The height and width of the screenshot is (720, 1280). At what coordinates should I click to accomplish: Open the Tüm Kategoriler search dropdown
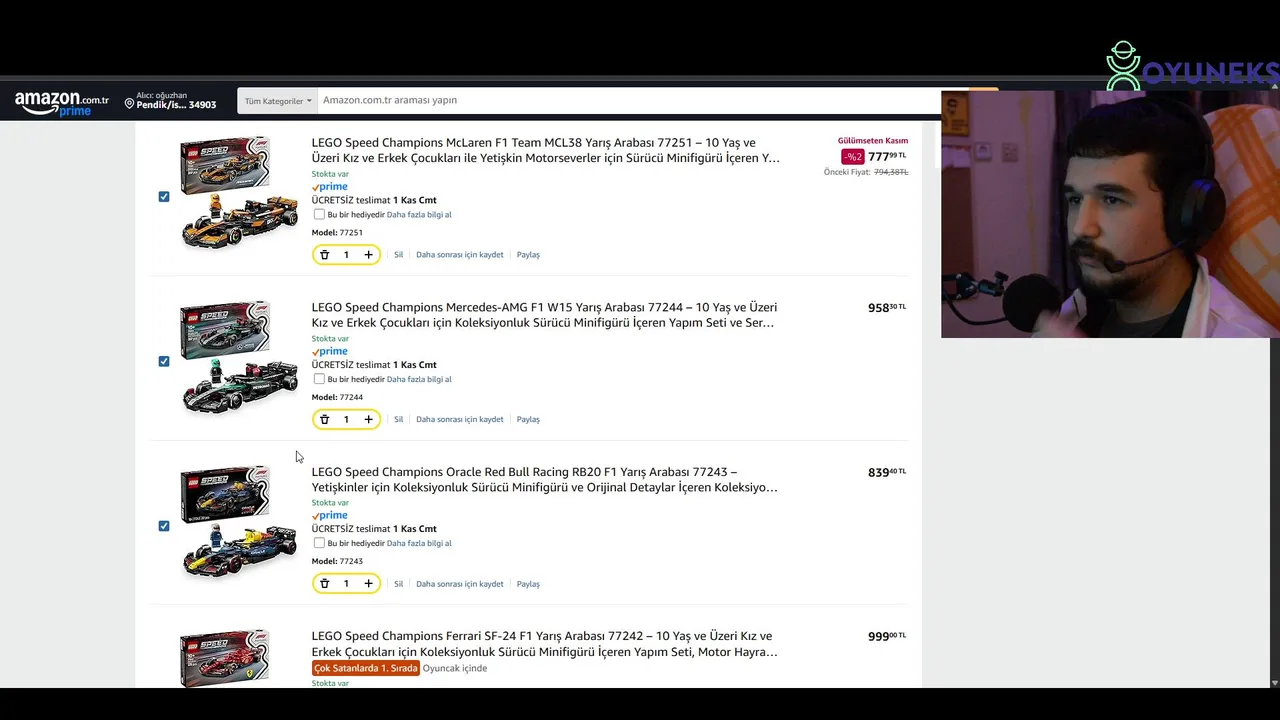pyautogui.click(x=278, y=101)
